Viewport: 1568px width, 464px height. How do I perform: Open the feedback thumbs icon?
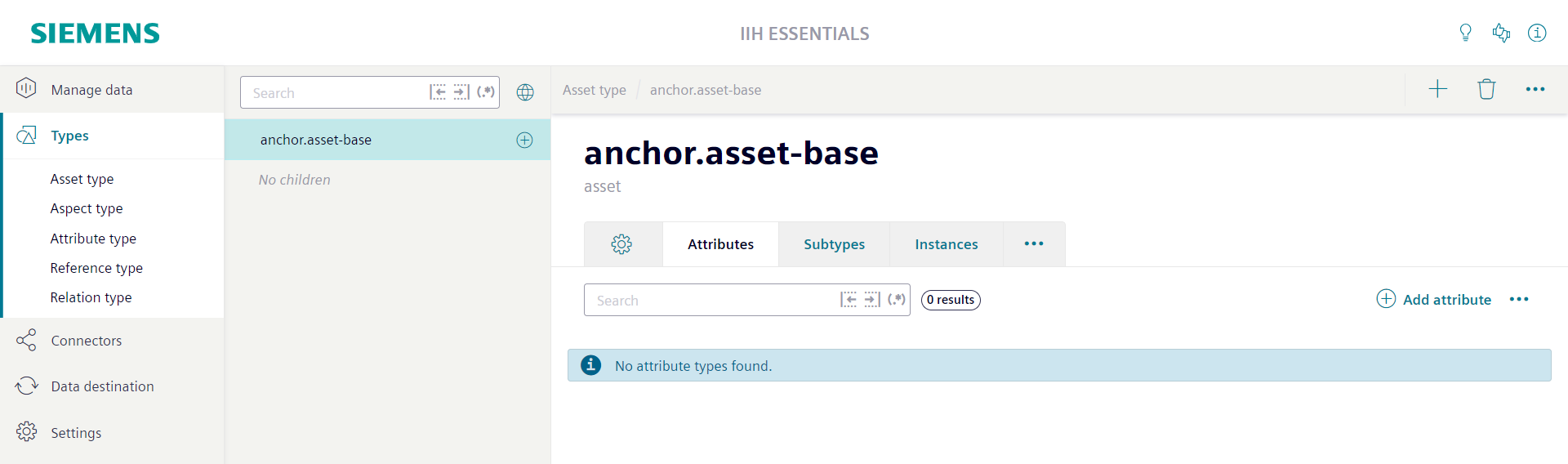1501,33
